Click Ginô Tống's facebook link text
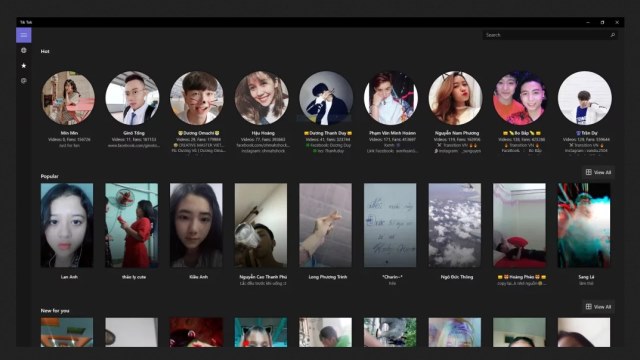 134,145
